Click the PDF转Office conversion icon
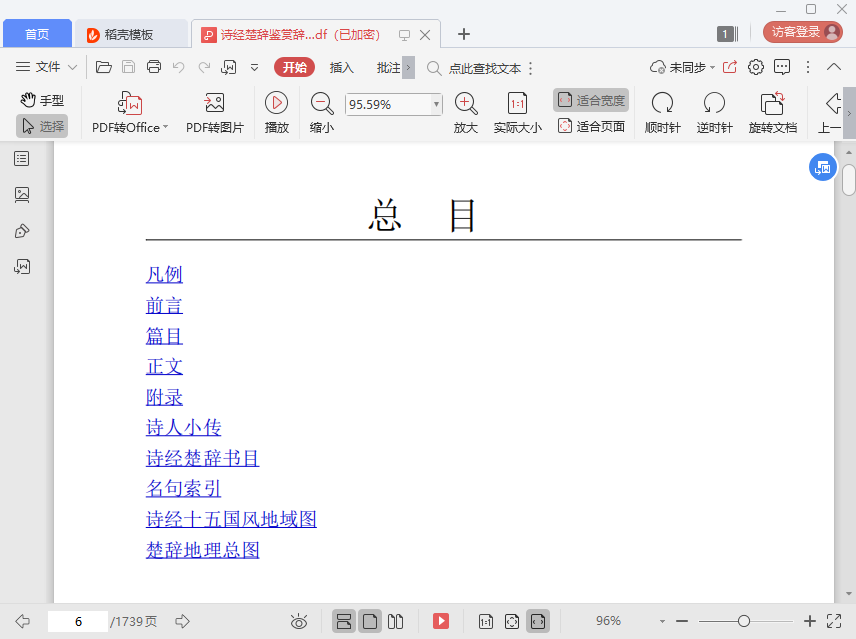Viewport: 856px width, 639px height. (130, 104)
